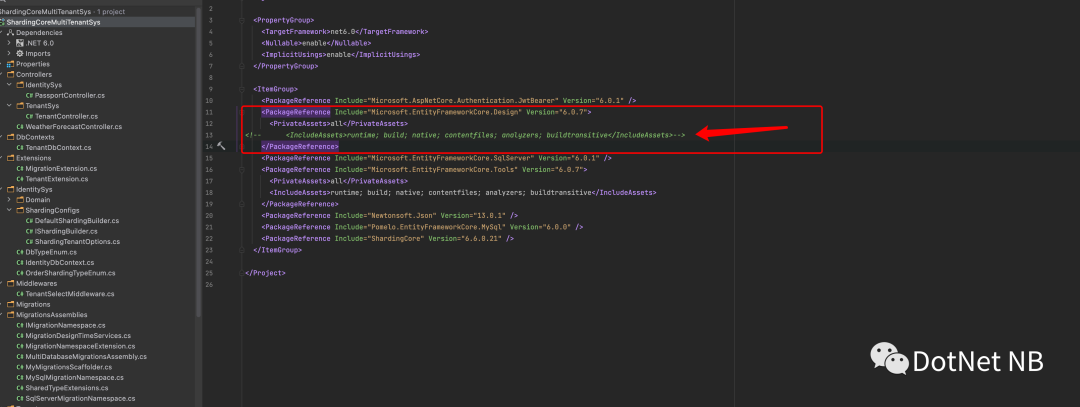The image size is (1080, 407).
Task: Collapse the TenantSys folder arrow
Action: click(9, 106)
